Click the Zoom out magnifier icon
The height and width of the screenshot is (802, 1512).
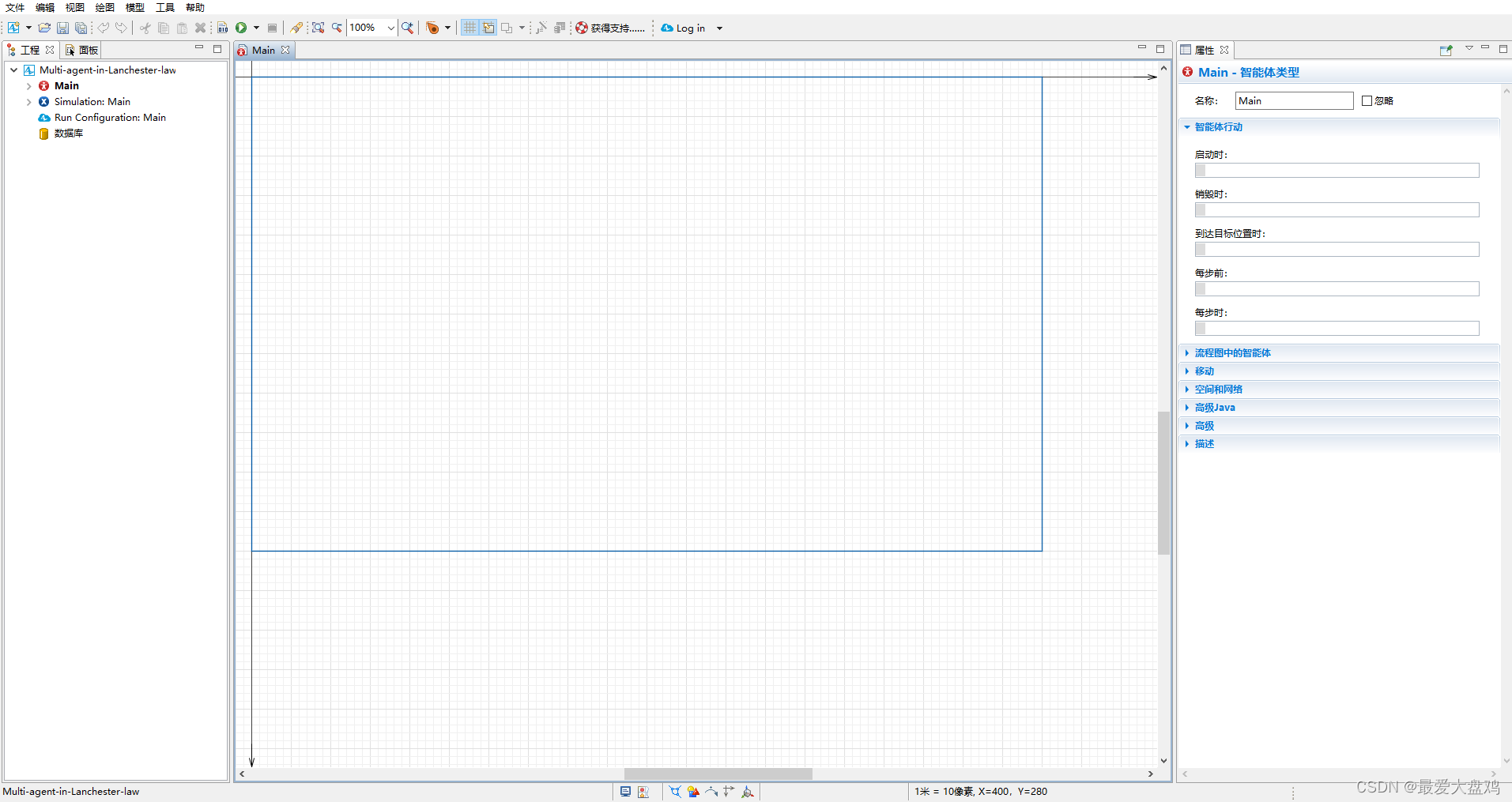(337, 28)
